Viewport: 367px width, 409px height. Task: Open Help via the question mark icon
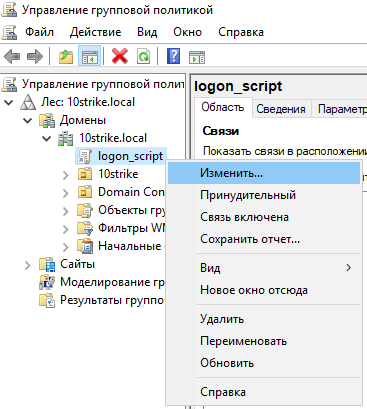tap(173, 56)
